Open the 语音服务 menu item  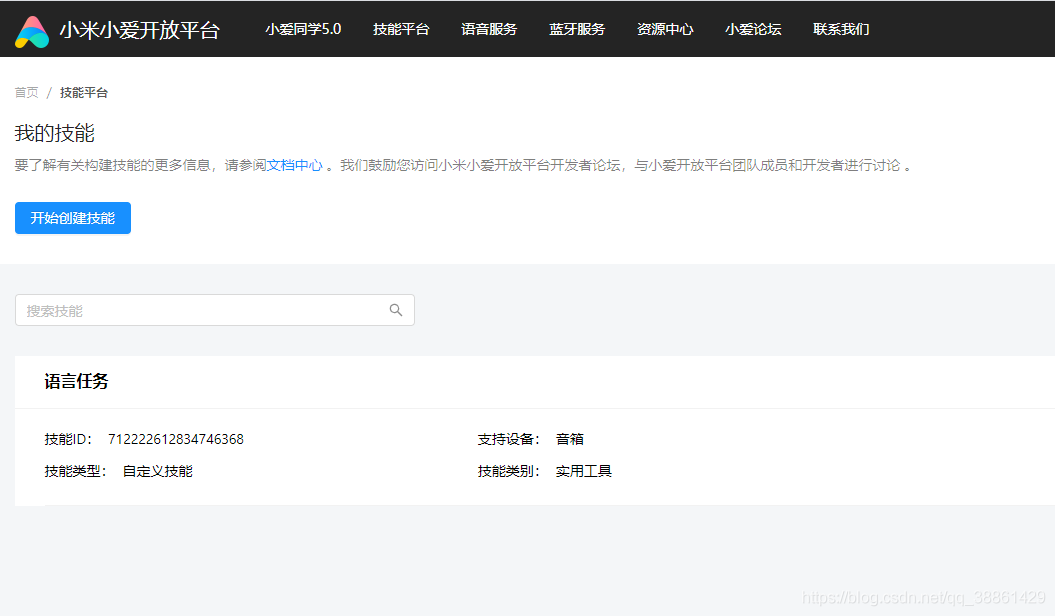point(489,29)
